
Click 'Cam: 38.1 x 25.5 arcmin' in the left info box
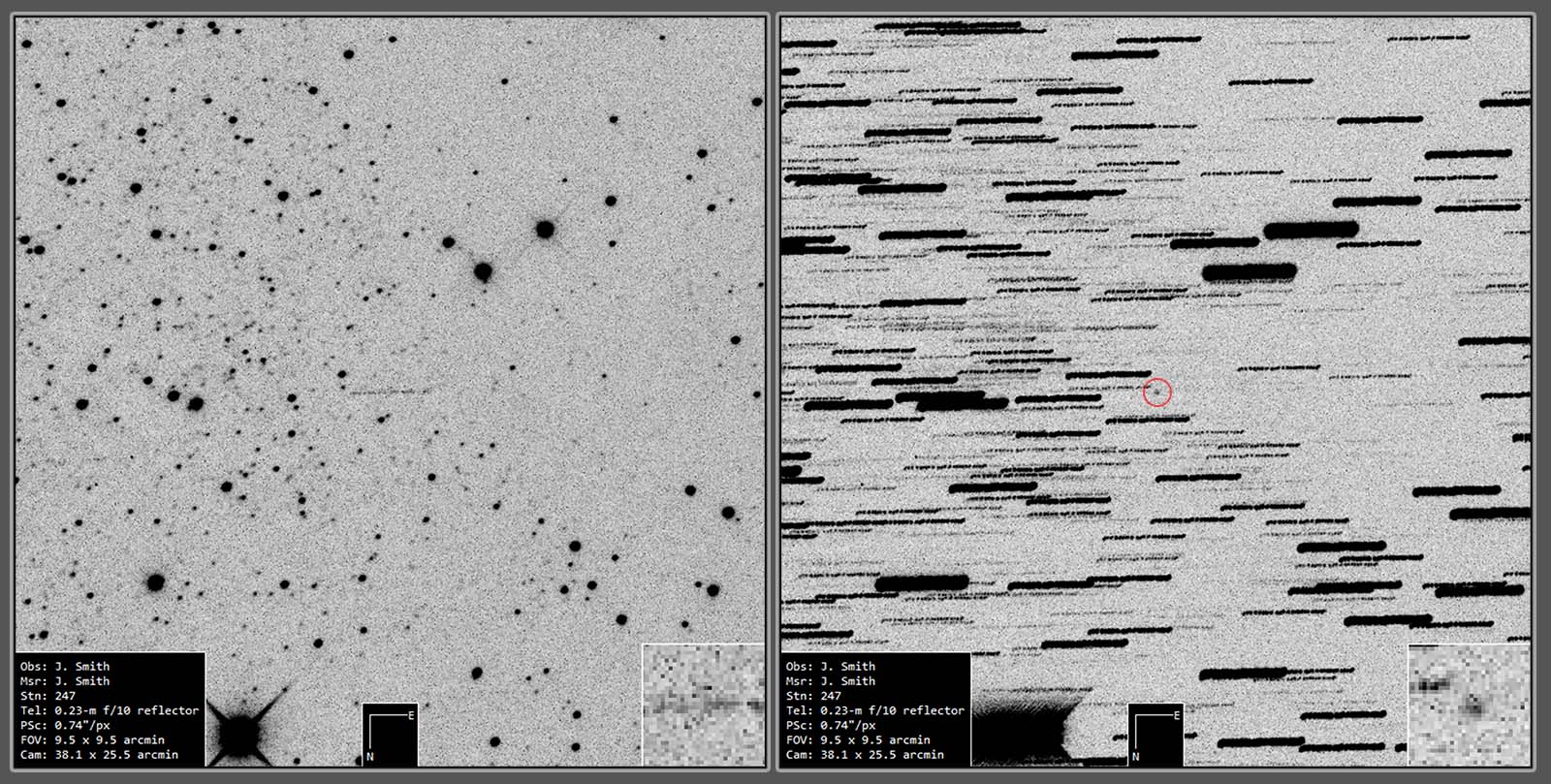[x=99, y=754]
